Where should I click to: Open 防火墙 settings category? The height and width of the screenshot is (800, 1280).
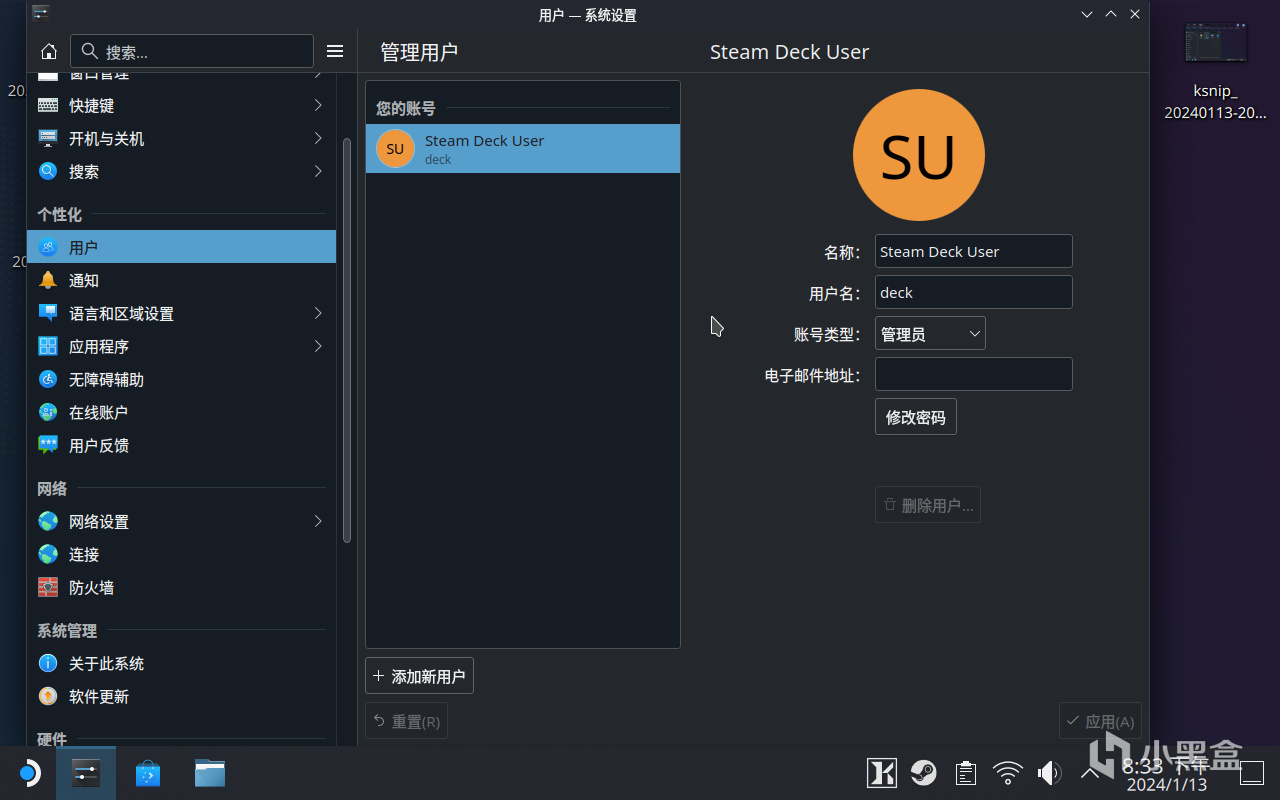(181, 587)
